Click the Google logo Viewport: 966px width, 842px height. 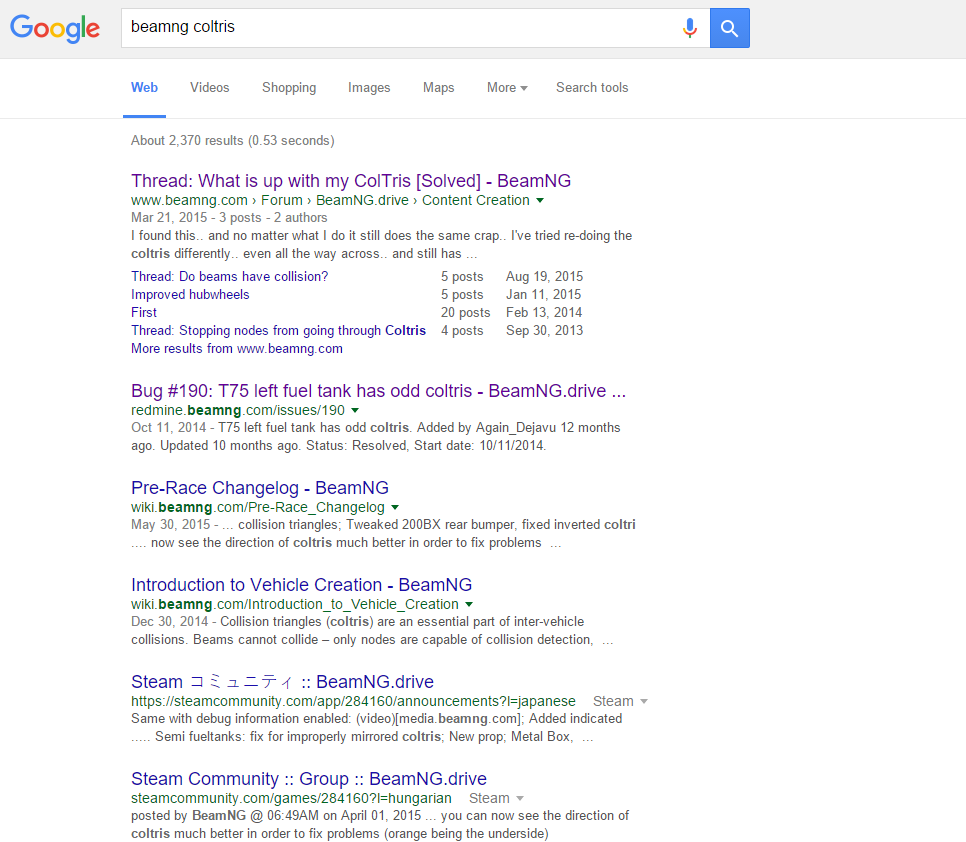(55, 28)
